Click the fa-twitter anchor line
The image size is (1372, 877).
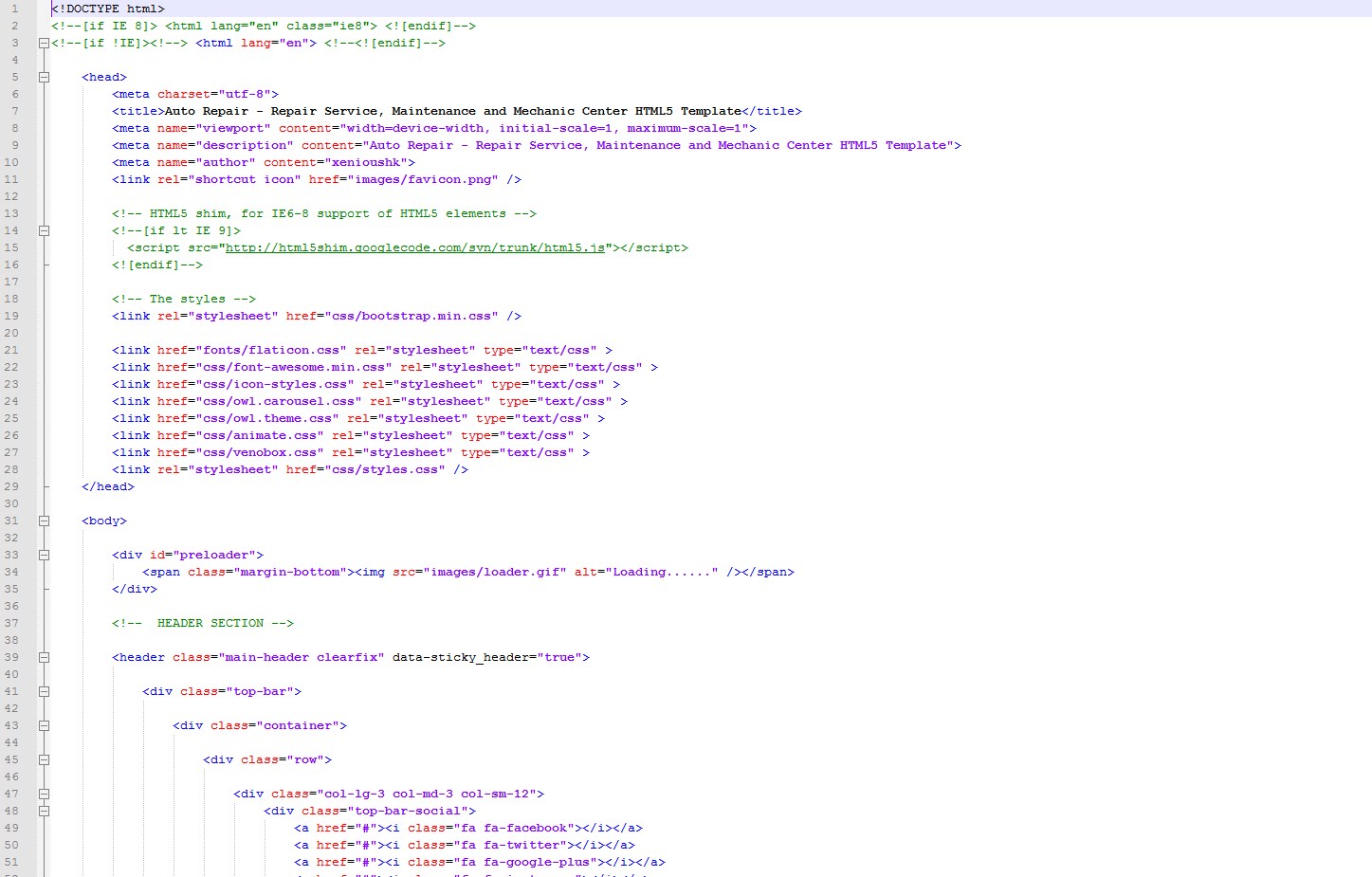tap(465, 845)
